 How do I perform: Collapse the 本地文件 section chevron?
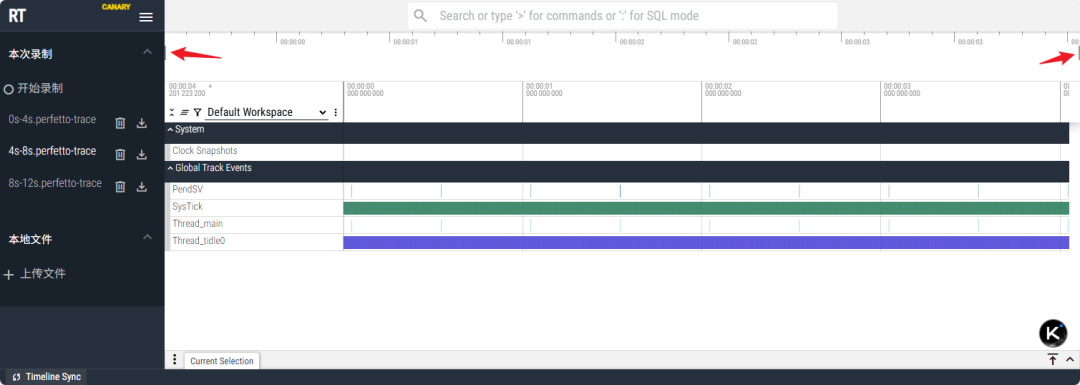tap(147, 238)
